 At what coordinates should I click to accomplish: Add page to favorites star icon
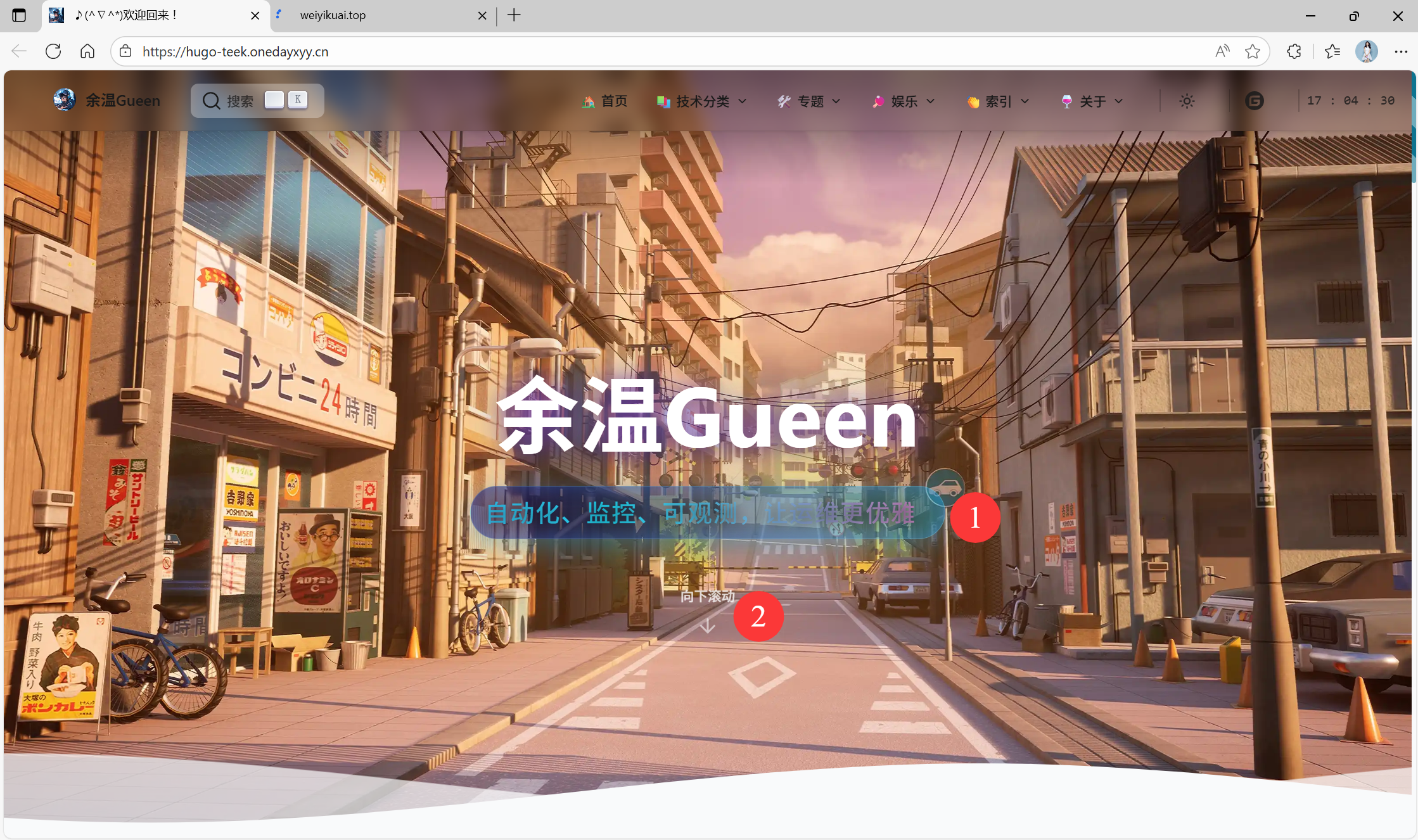(1252, 51)
